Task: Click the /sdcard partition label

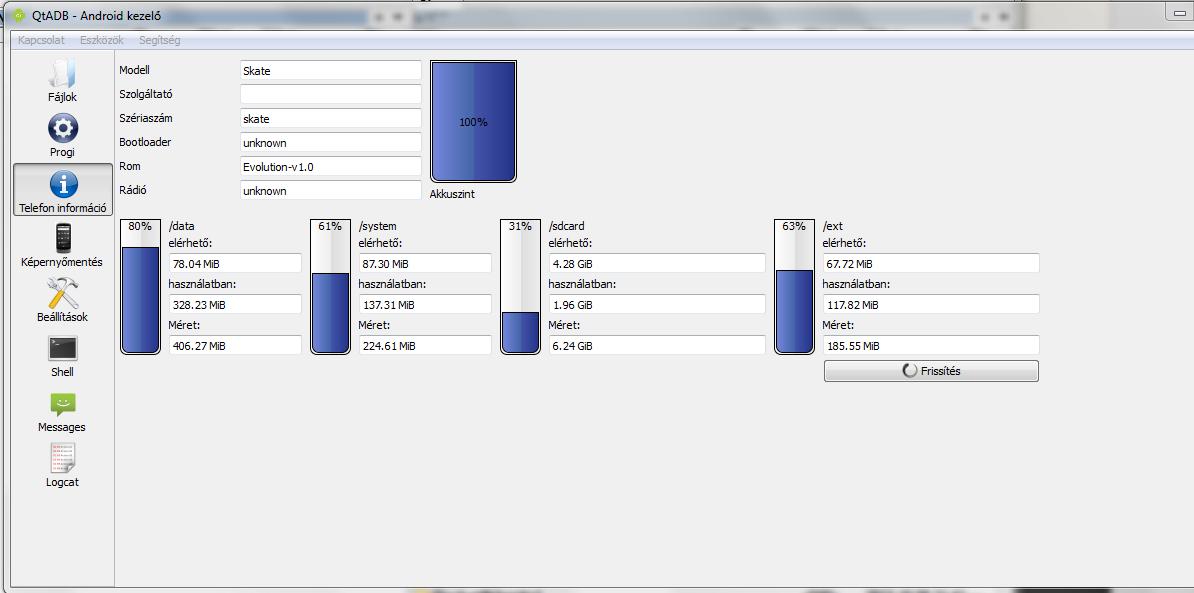Action: tap(567, 226)
